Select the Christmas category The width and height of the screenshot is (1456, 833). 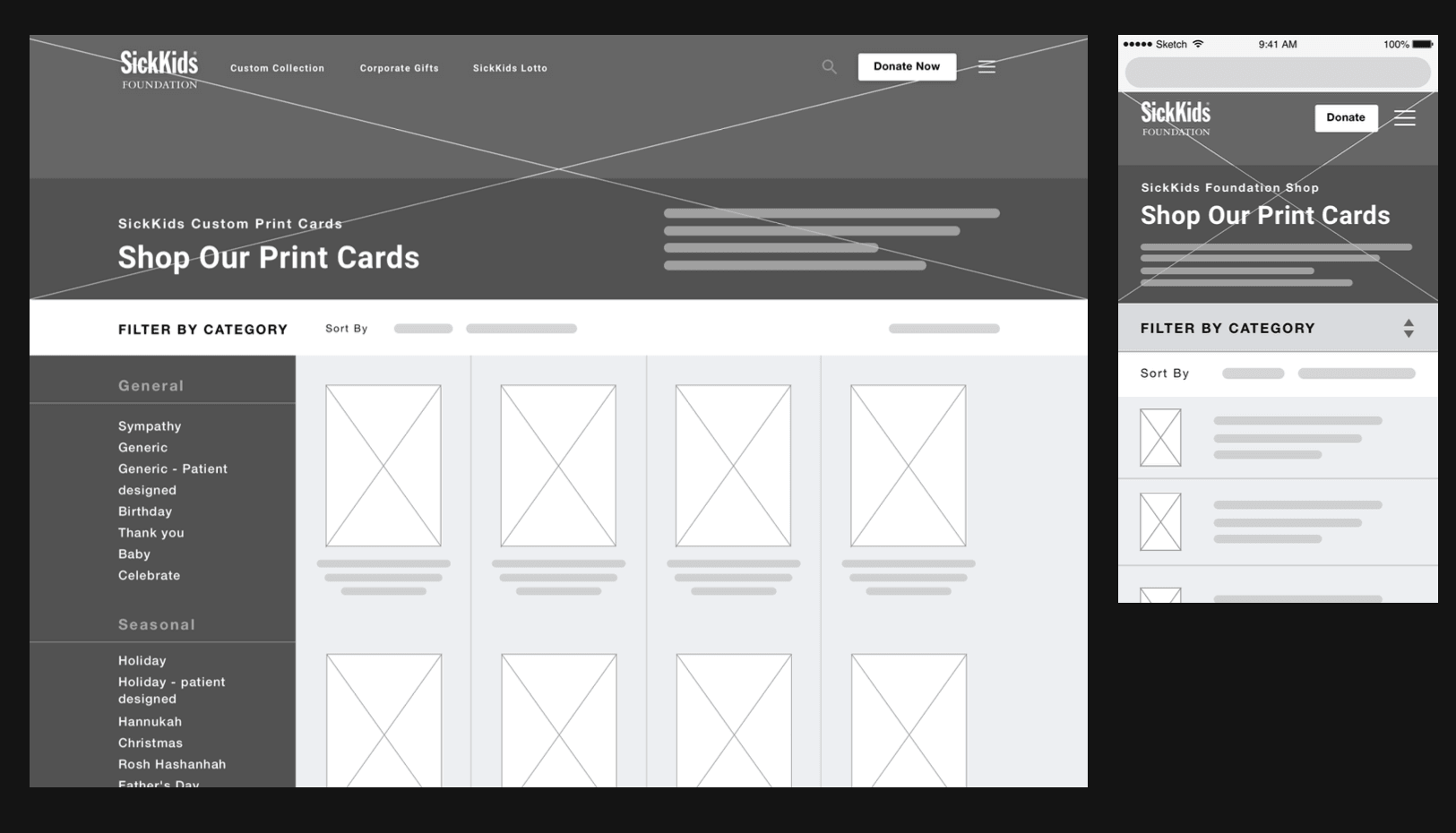[x=151, y=743]
